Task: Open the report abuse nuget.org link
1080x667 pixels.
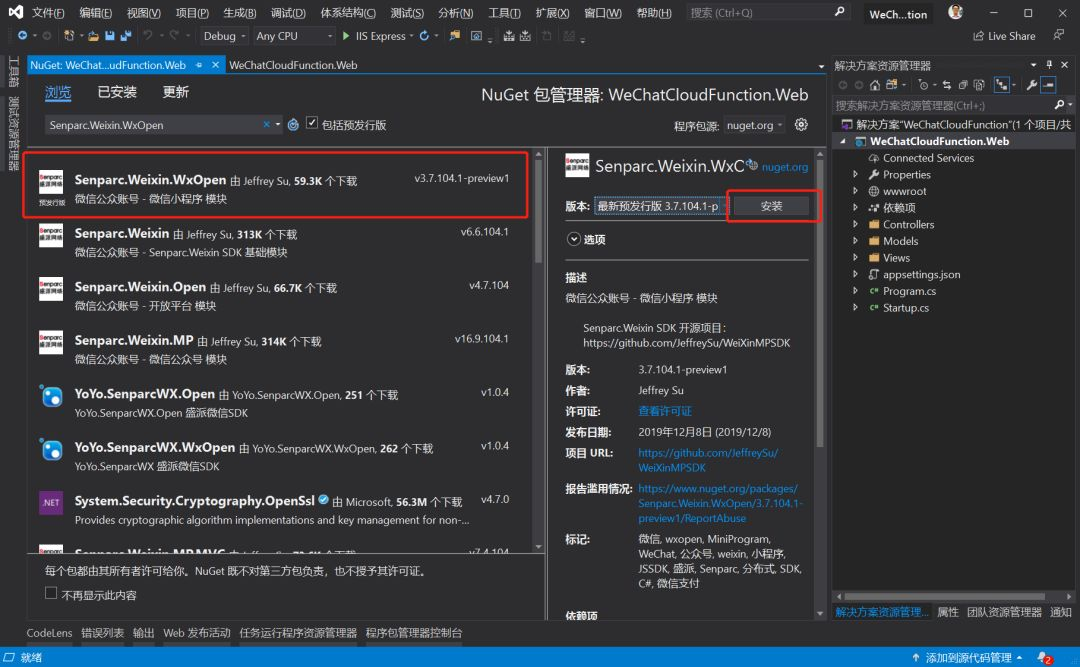Action: coord(719,503)
